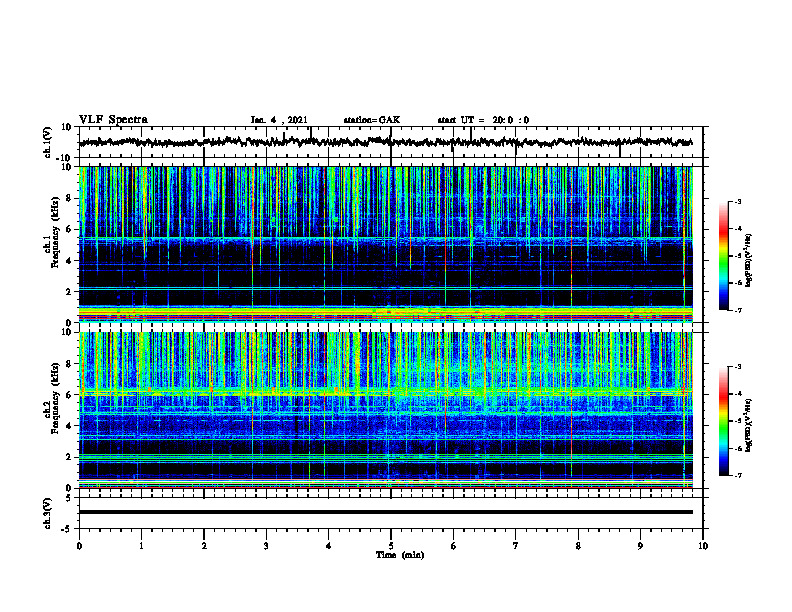Click the 6 kHz tick label on ch.2 spectrogram

tap(70, 395)
